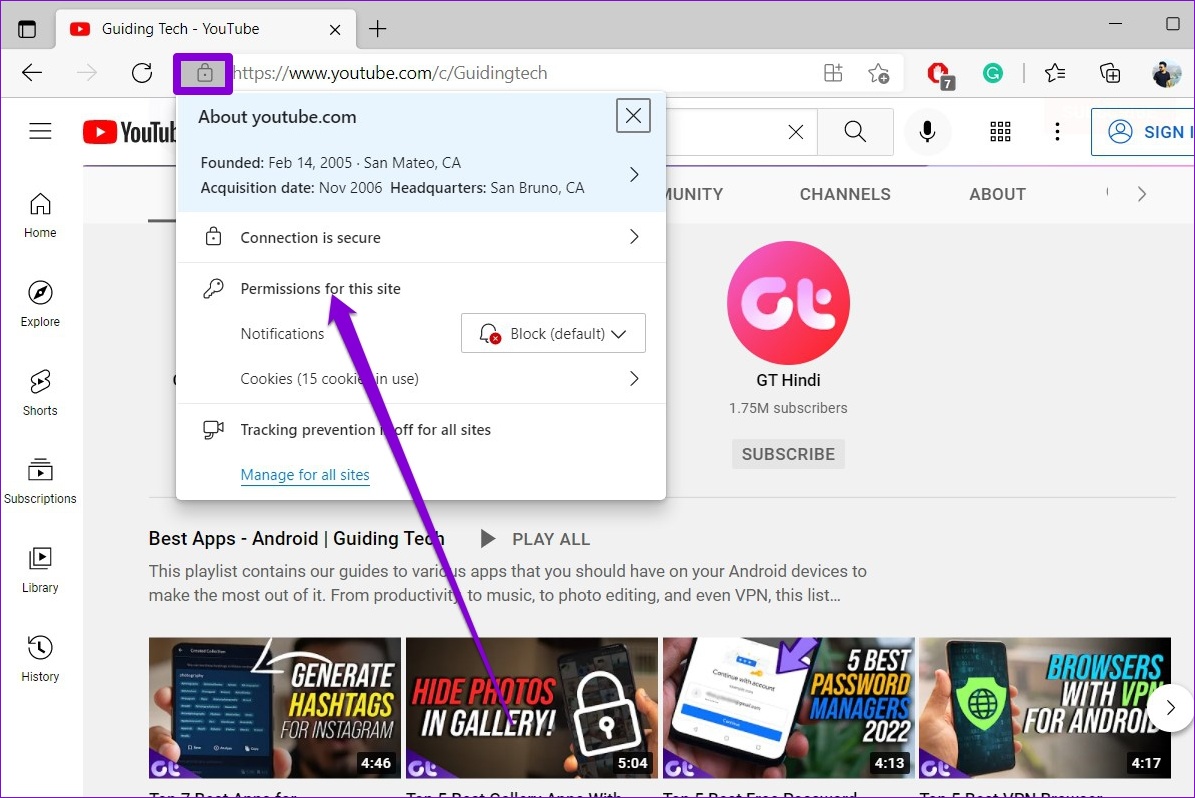
Task: Open History in YouTube sidebar
Action: coord(40,659)
